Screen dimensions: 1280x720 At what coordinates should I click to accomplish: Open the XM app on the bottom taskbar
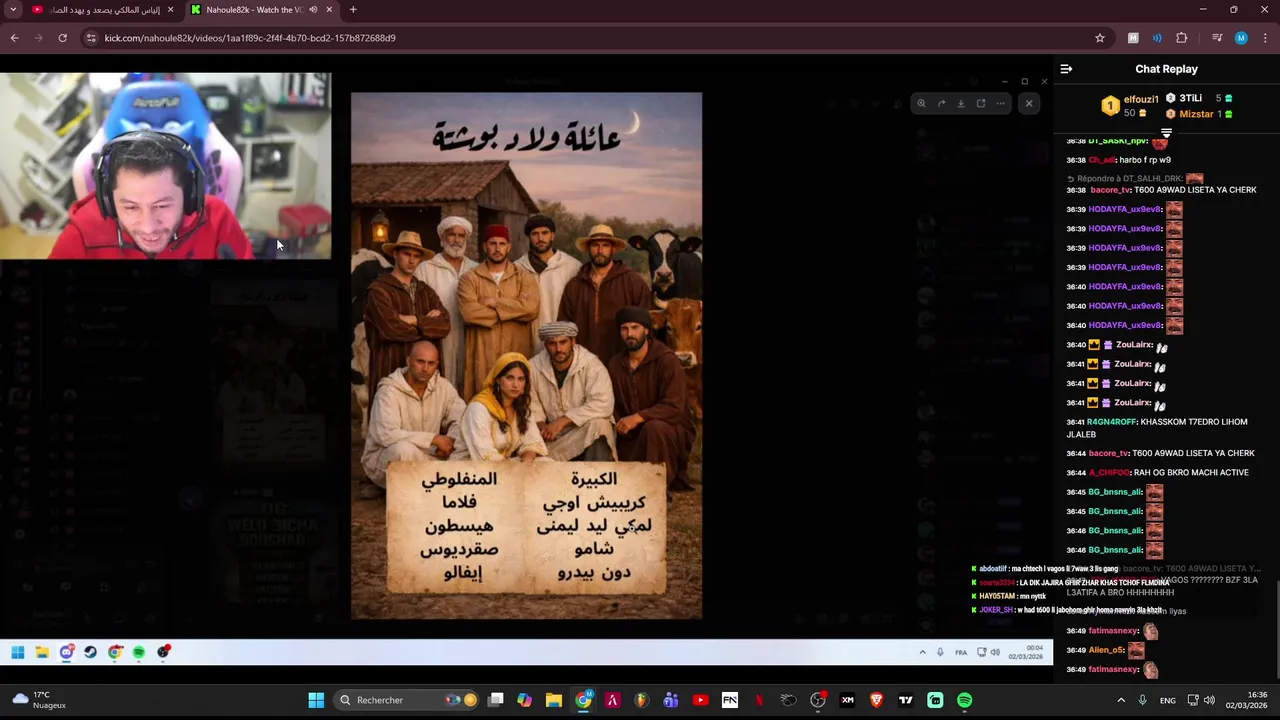[x=847, y=700]
